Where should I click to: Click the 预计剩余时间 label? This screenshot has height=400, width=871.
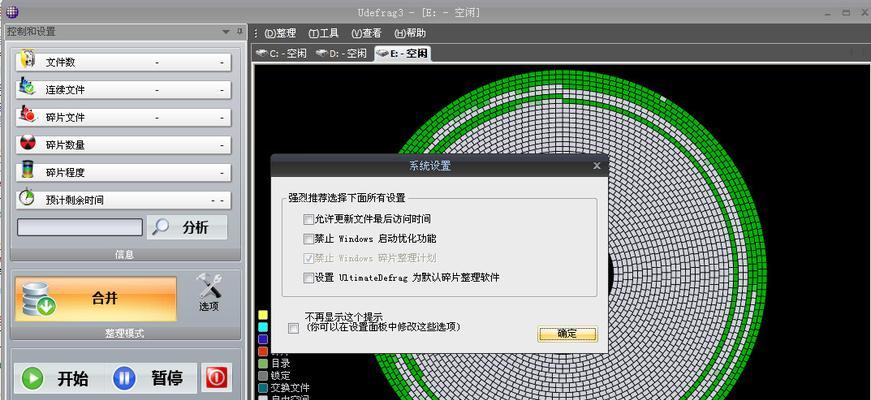pos(74,200)
